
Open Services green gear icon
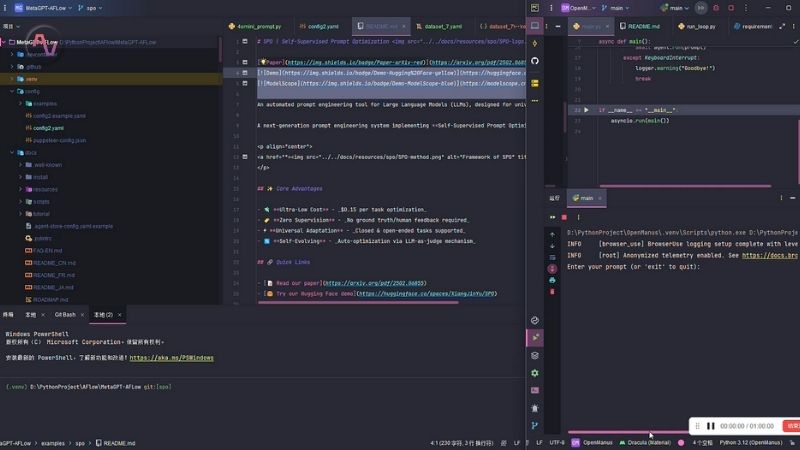coord(535,373)
